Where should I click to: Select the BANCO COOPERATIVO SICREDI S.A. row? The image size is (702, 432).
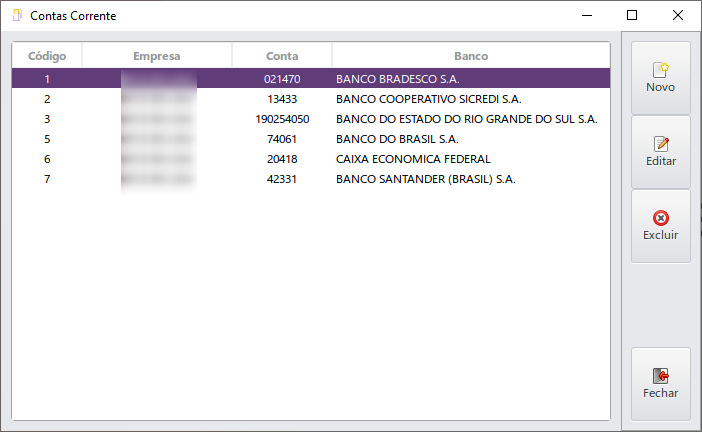tap(311, 99)
